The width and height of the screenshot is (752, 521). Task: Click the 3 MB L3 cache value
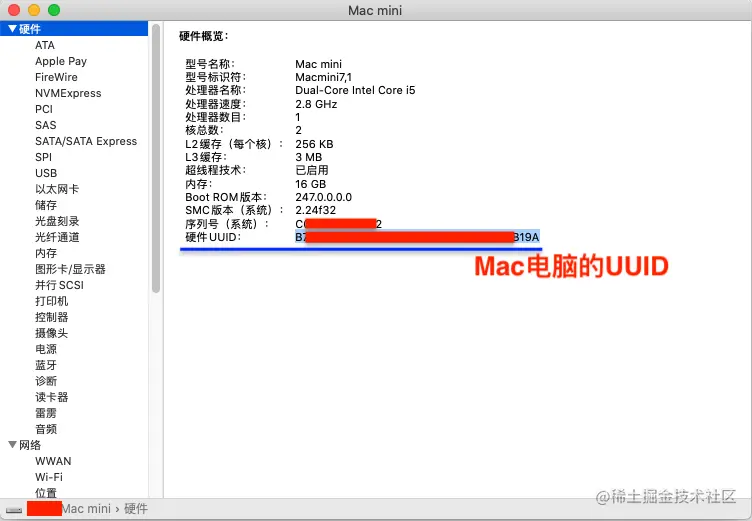[308, 157]
